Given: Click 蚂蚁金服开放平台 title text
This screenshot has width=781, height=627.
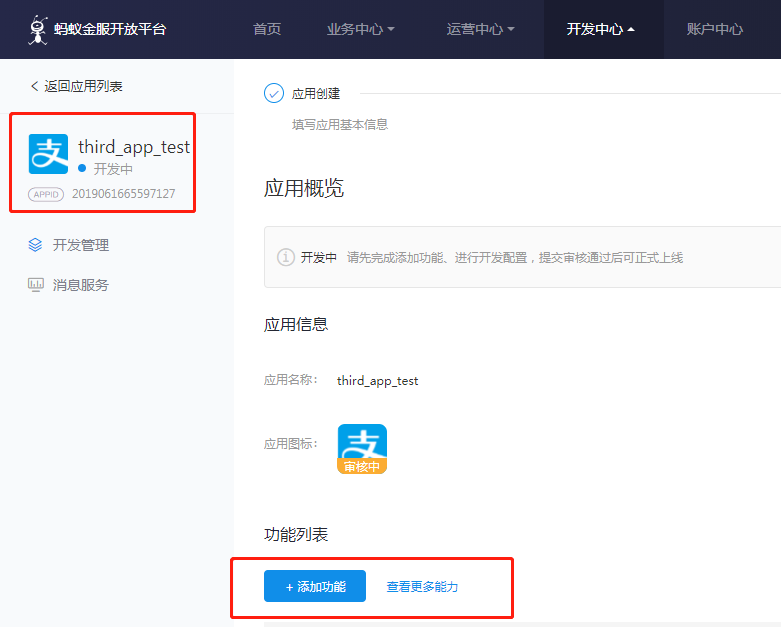Looking at the screenshot, I should point(110,29).
